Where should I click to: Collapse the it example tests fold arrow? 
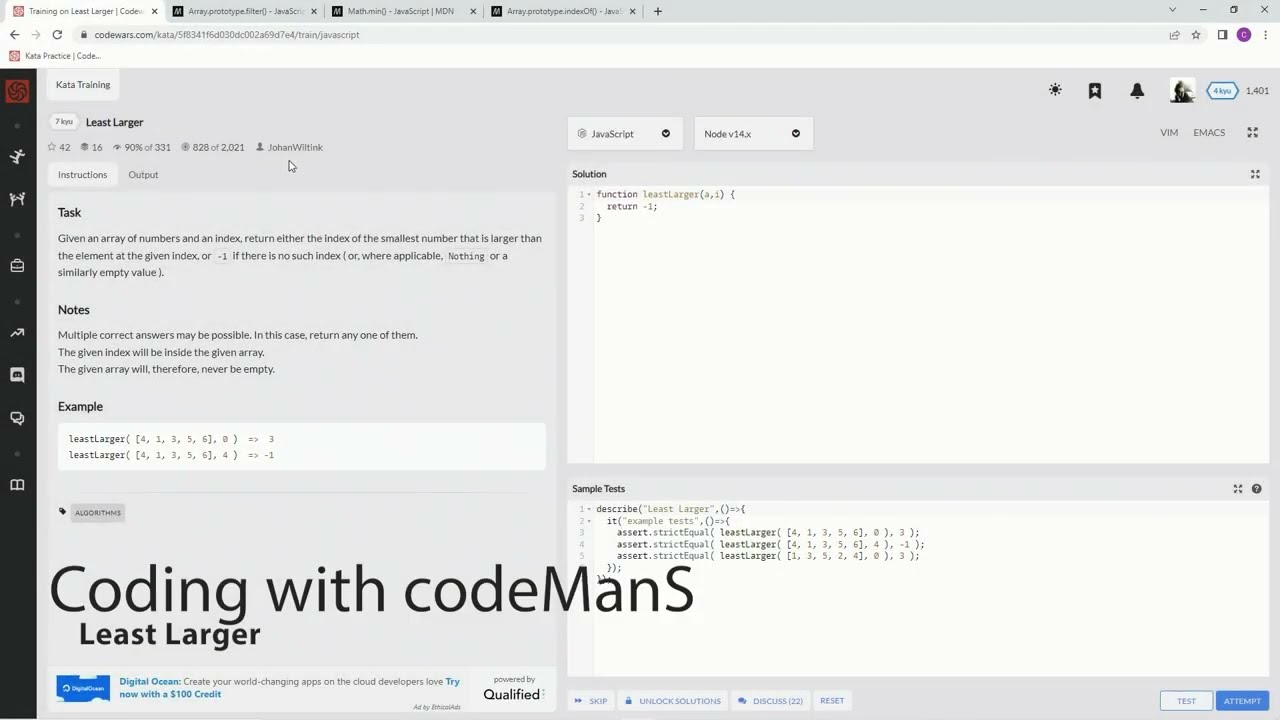coord(589,521)
